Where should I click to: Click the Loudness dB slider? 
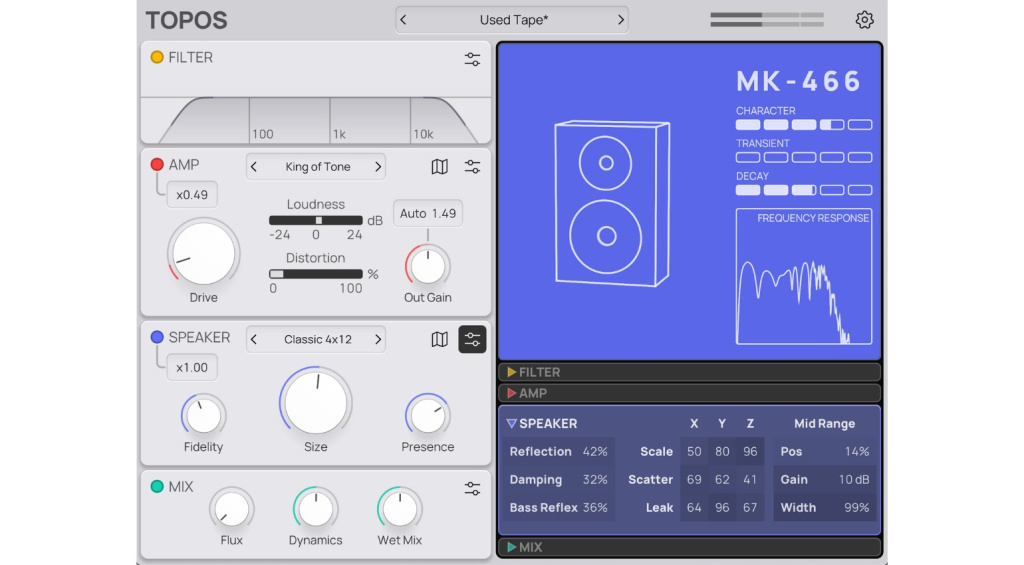pyautogui.click(x=316, y=220)
